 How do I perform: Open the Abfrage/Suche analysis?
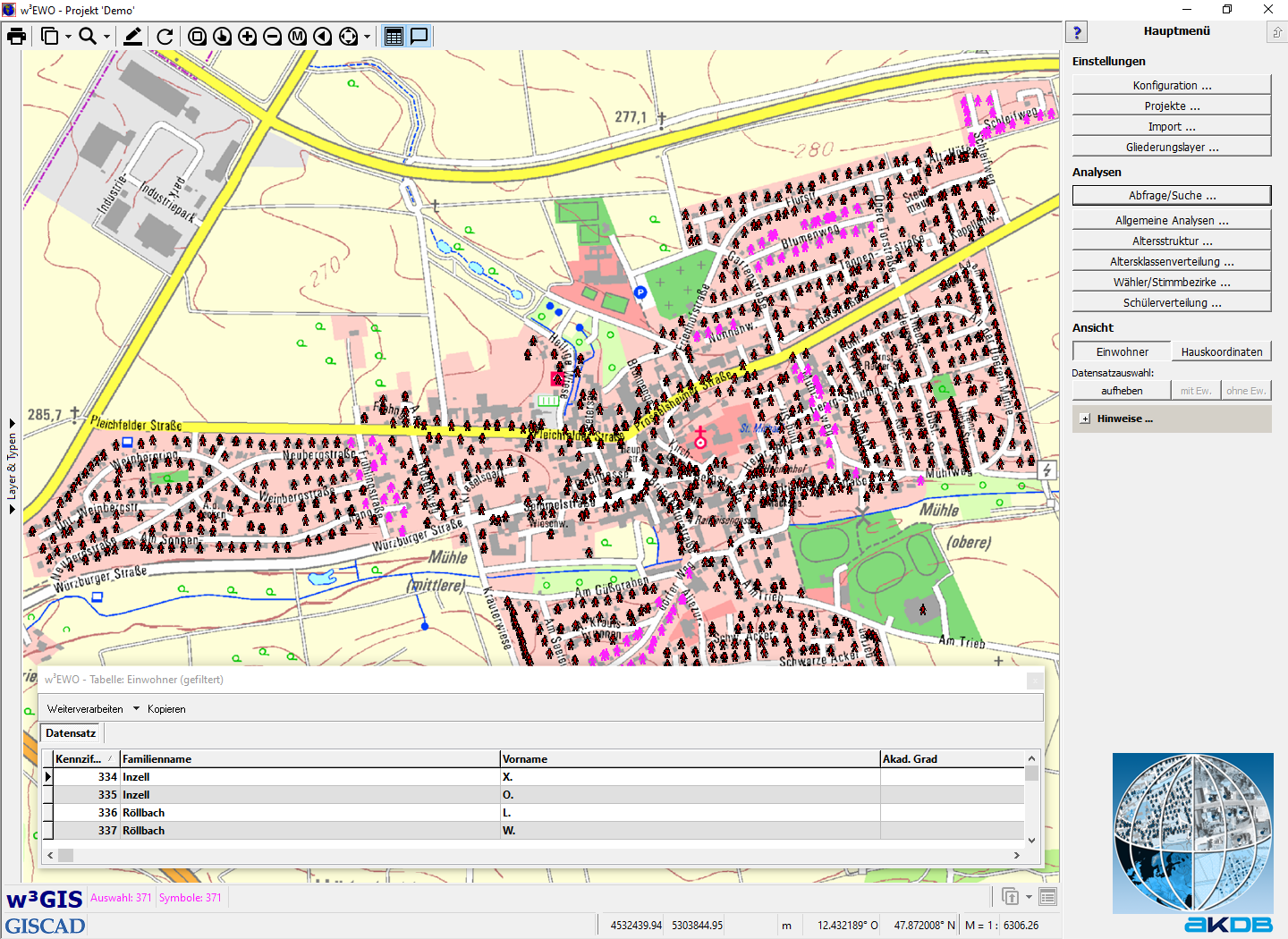(1172, 195)
